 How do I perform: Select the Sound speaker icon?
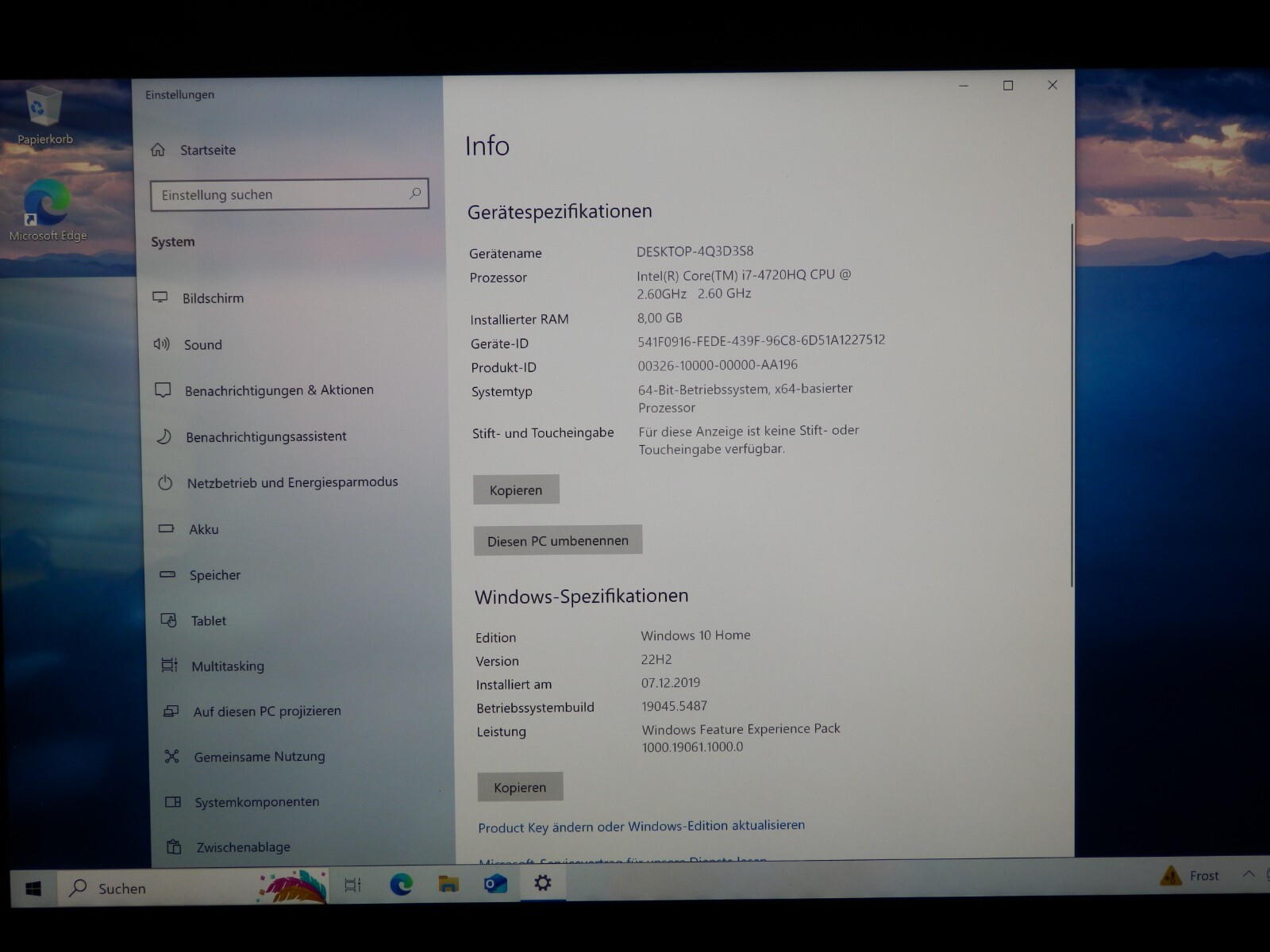[161, 344]
